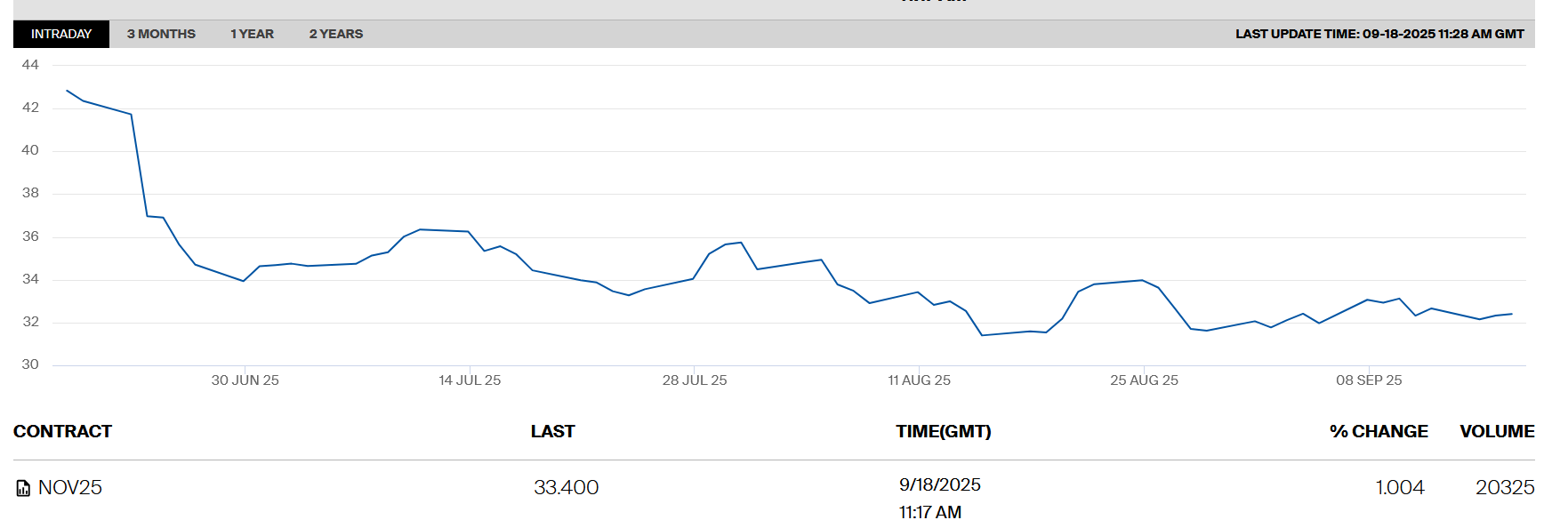1568x528 pixels.
Task: Show the 2 YEARS price history
Action: tap(335, 34)
